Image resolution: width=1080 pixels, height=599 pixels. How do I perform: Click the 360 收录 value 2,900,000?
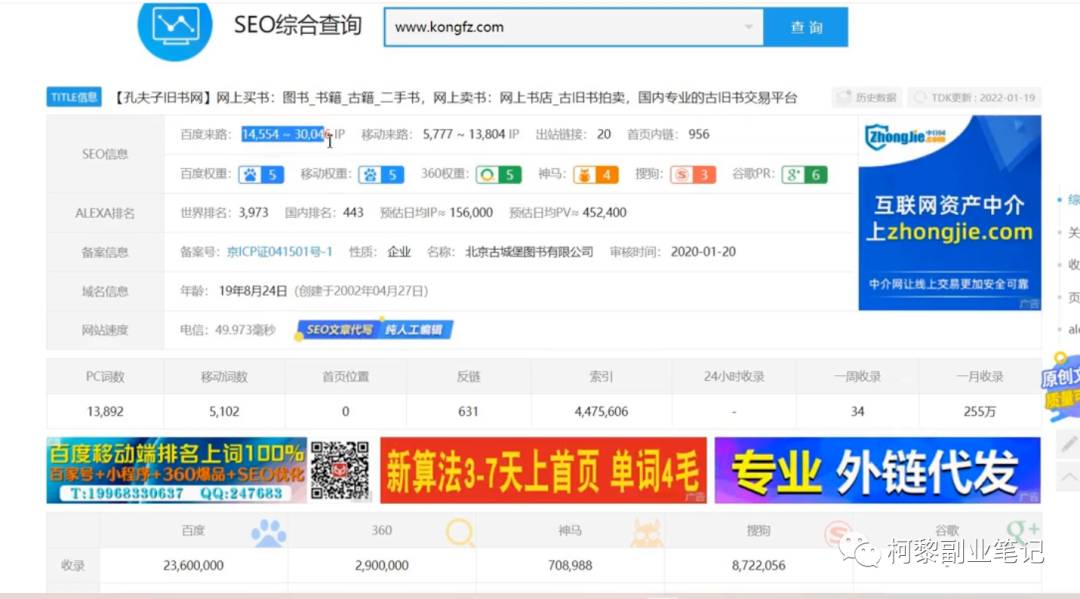pyautogui.click(x=382, y=565)
